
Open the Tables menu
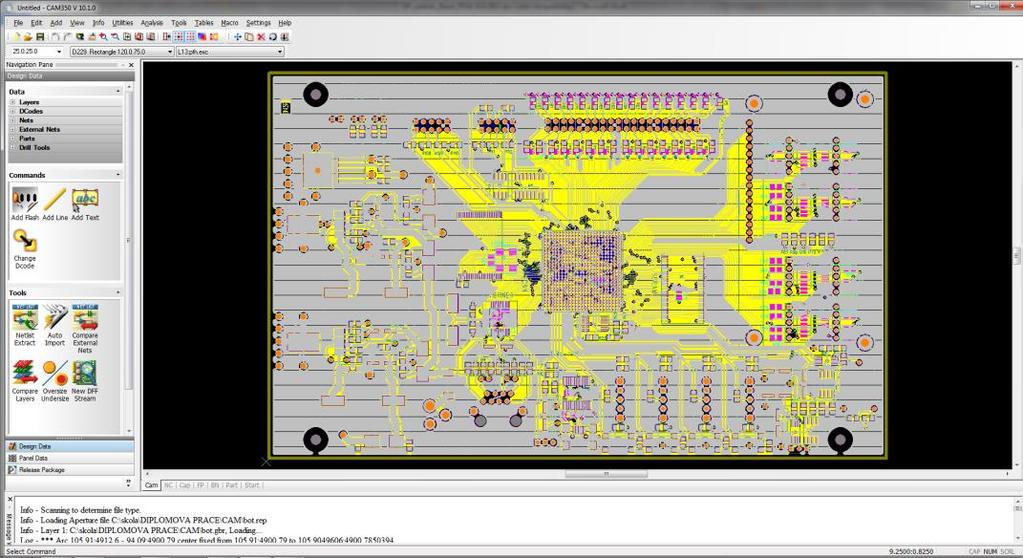(204, 23)
